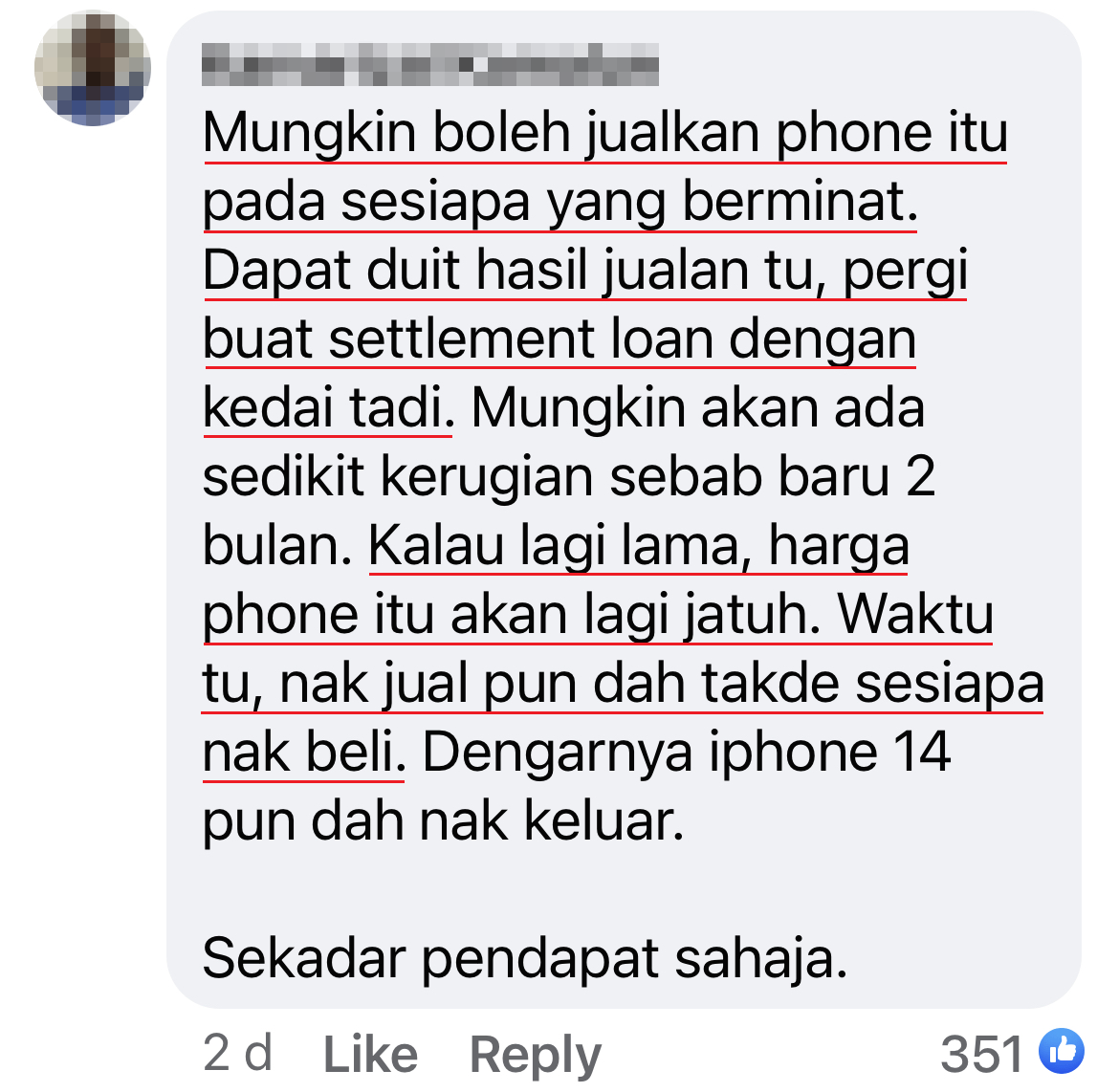Click the line 'pada sesiapa yang berminat.'
Viewport: 1119px width, 1092px height.
point(560,203)
